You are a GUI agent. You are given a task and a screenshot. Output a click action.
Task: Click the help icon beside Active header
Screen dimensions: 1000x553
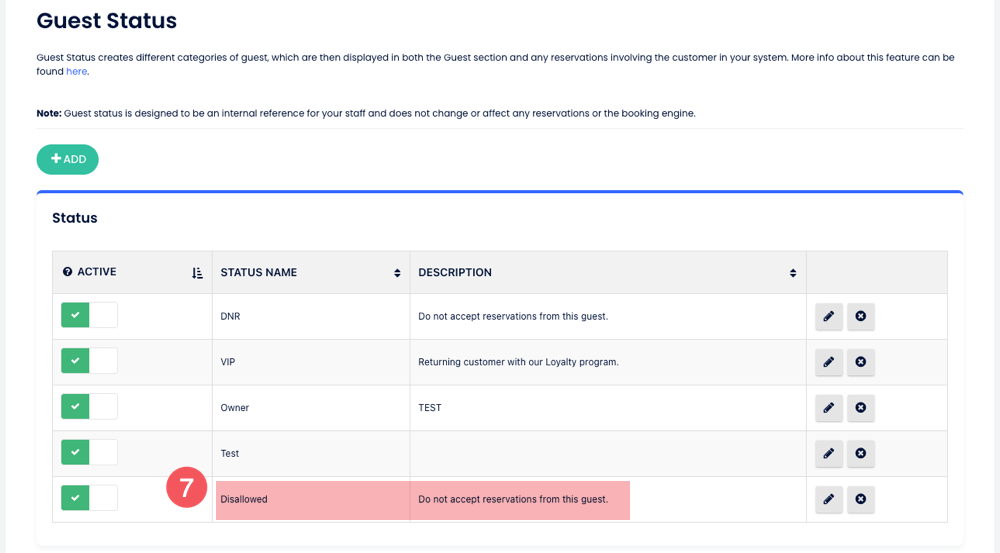pos(68,272)
